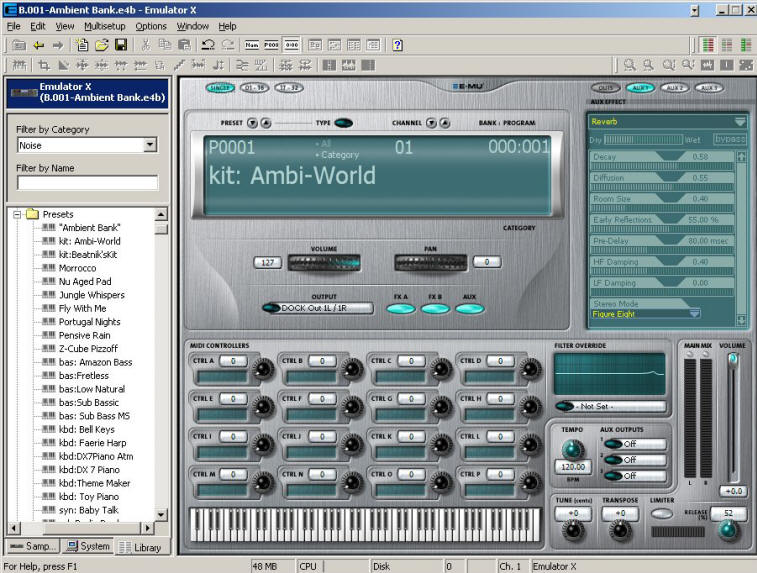Click the Help question mark icon

pos(397,45)
